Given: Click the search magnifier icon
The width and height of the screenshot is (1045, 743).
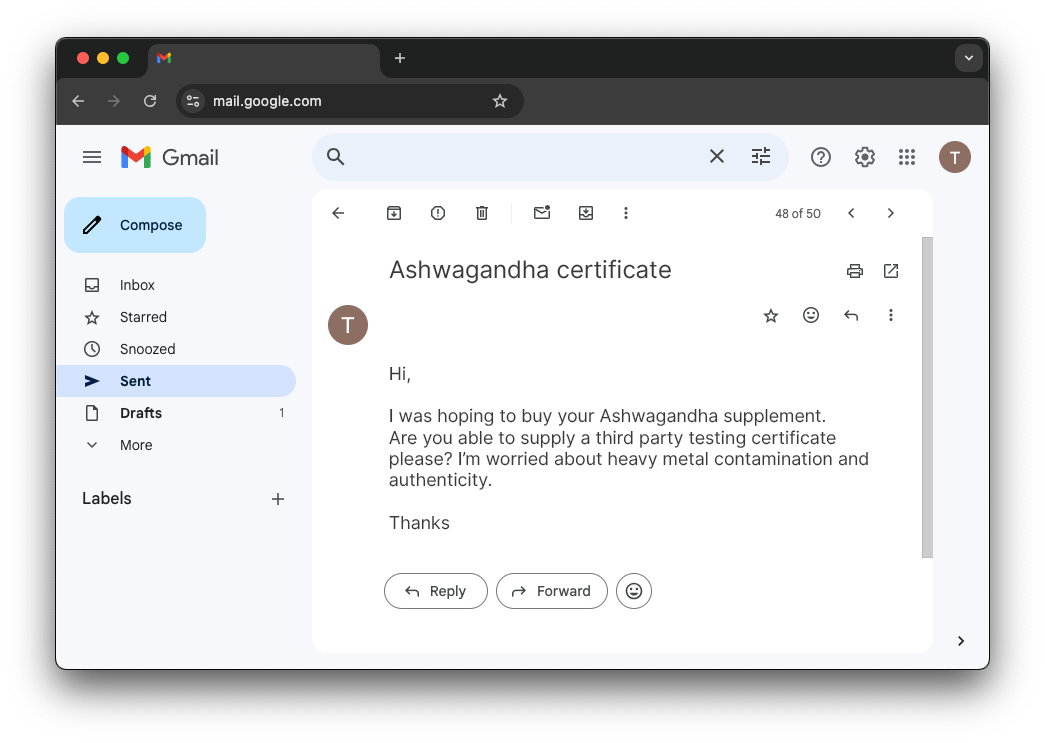Looking at the screenshot, I should (x=335, y=157).
